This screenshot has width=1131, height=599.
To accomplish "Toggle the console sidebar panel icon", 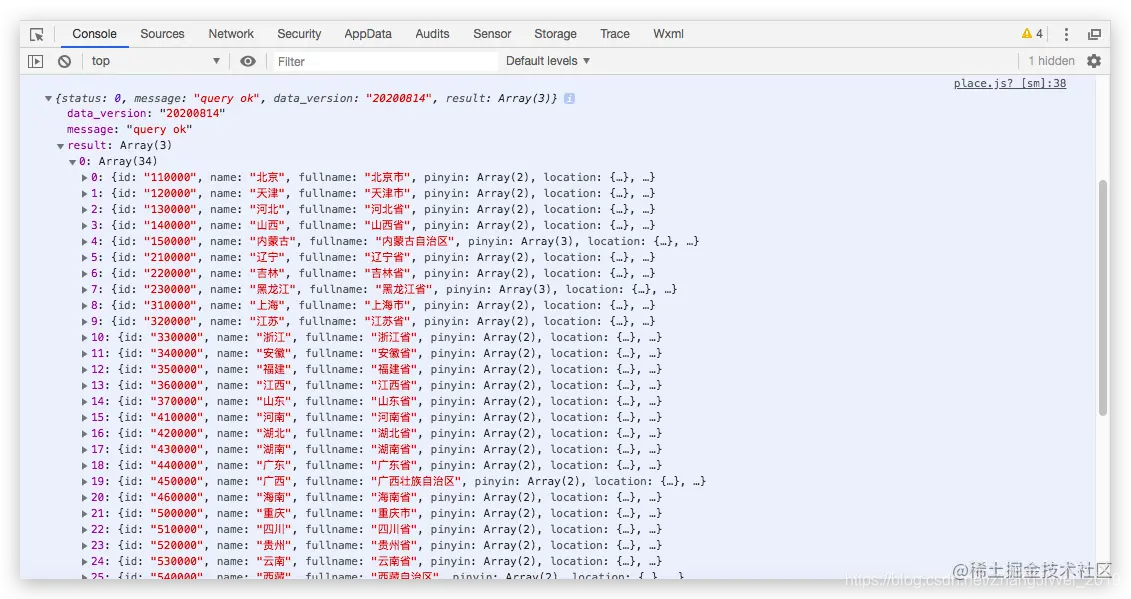I will [x=35, y=61].
